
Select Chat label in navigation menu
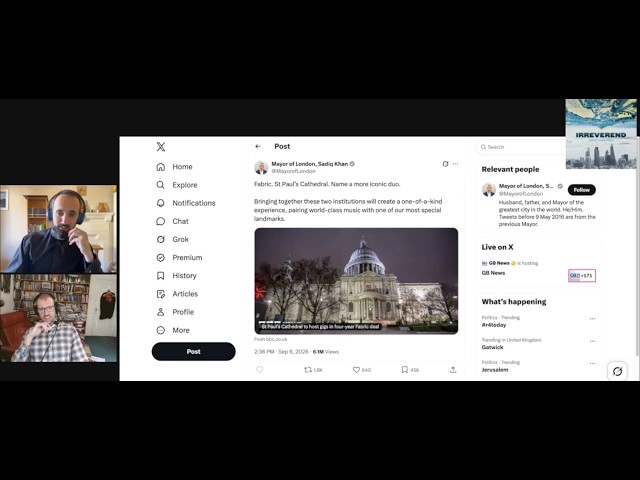pos(180,221)
